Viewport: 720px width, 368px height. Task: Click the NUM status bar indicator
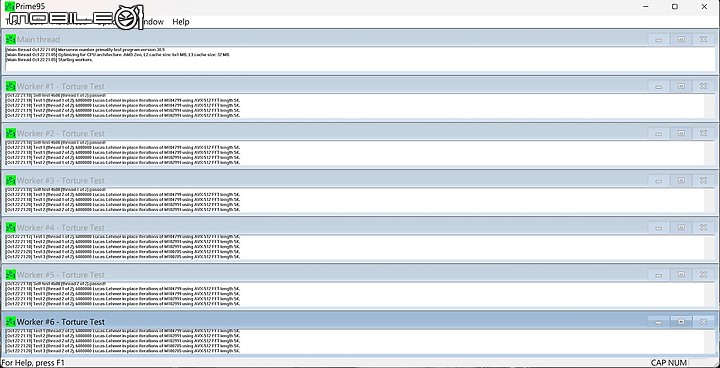677,363
